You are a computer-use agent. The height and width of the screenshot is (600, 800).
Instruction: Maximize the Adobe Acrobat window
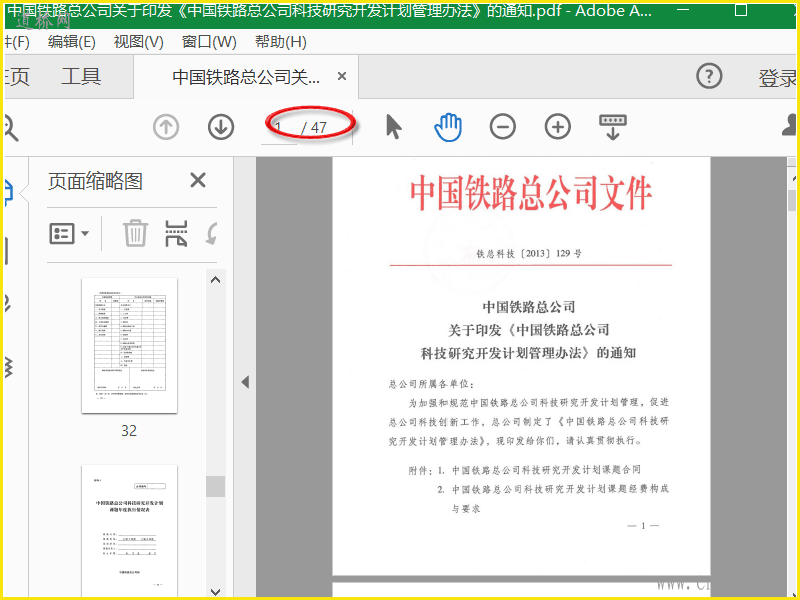tap(741, 10)
